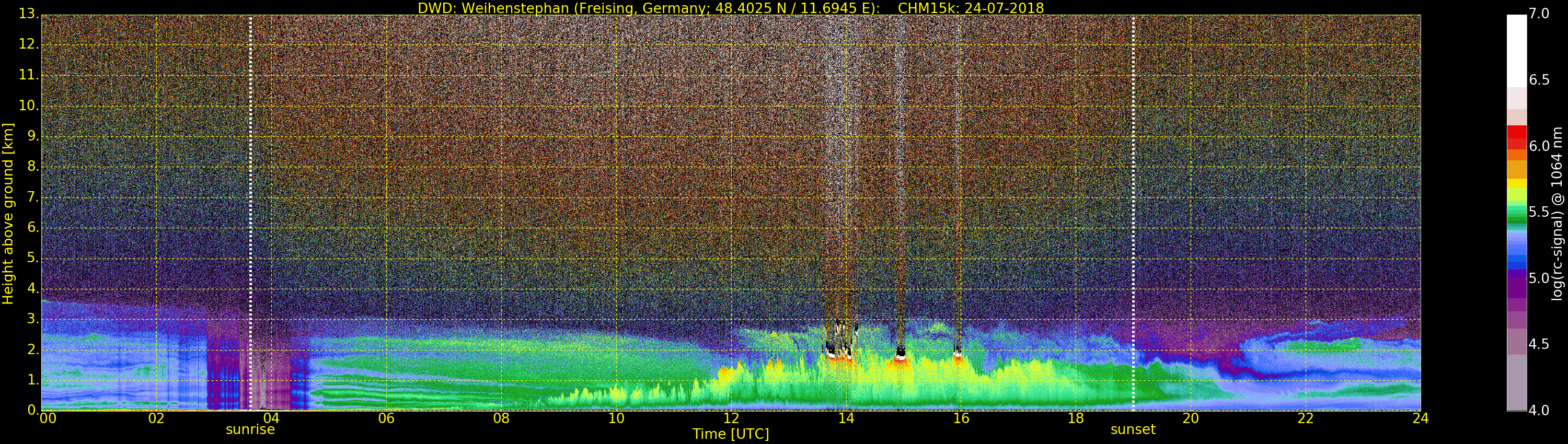Click the '10.' height axis tick label

pyautogui.click(x=29, y=106)
